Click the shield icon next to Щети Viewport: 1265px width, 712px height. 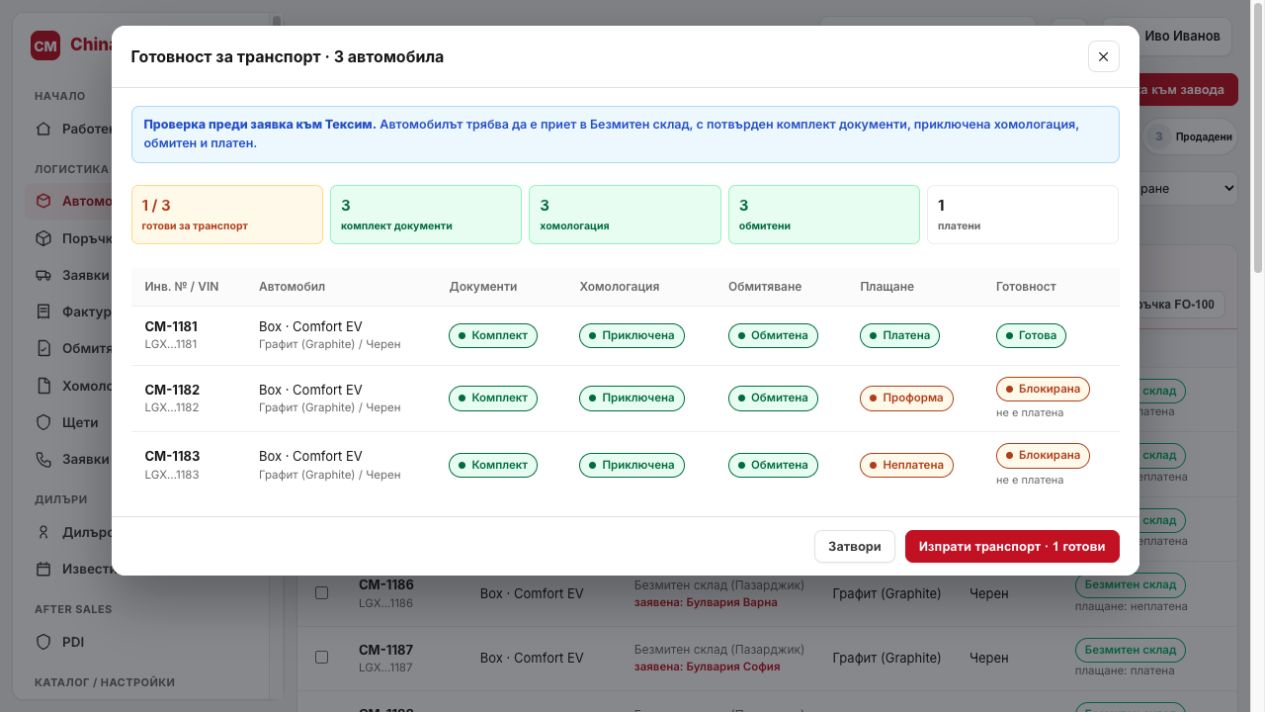[x=43, y=422]
